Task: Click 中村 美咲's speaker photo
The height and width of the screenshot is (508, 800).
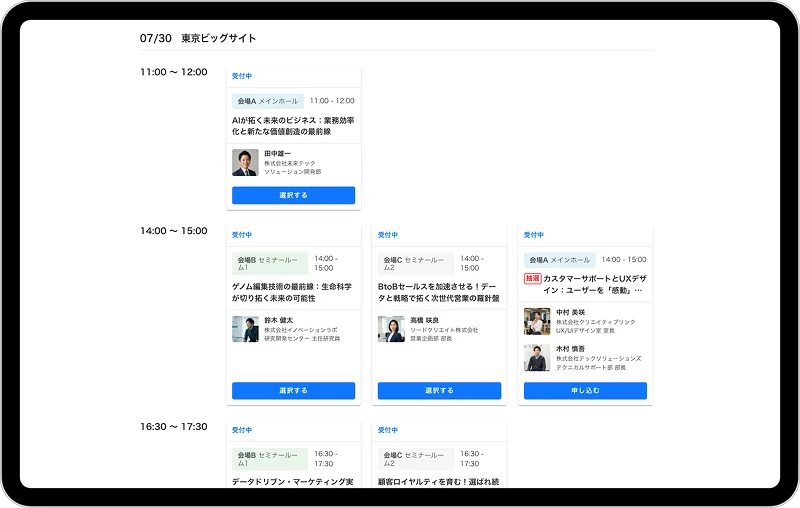Action: click(x=537, y=321)
